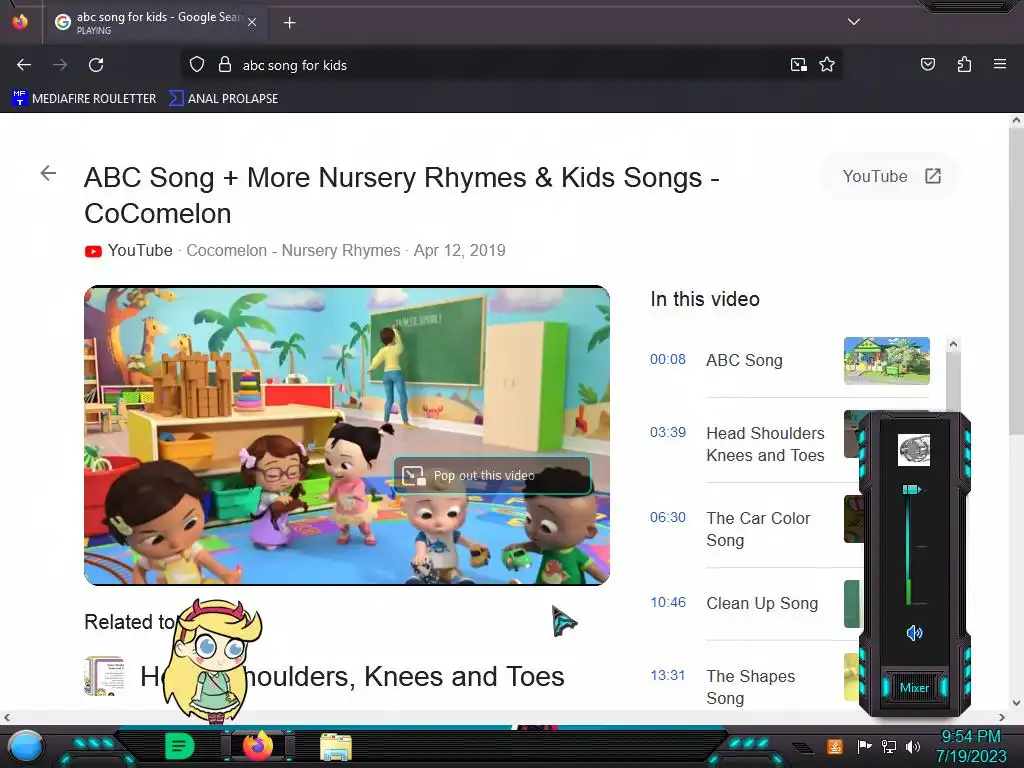Mute sound with speaker icon in volume popup

click(914, 632)
